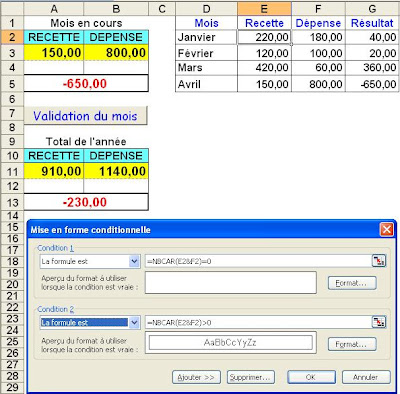The width and height of the screenshot is (400, 394).
Task: Select the 'Recette' header cell in column E
Action: click(264, 23)
